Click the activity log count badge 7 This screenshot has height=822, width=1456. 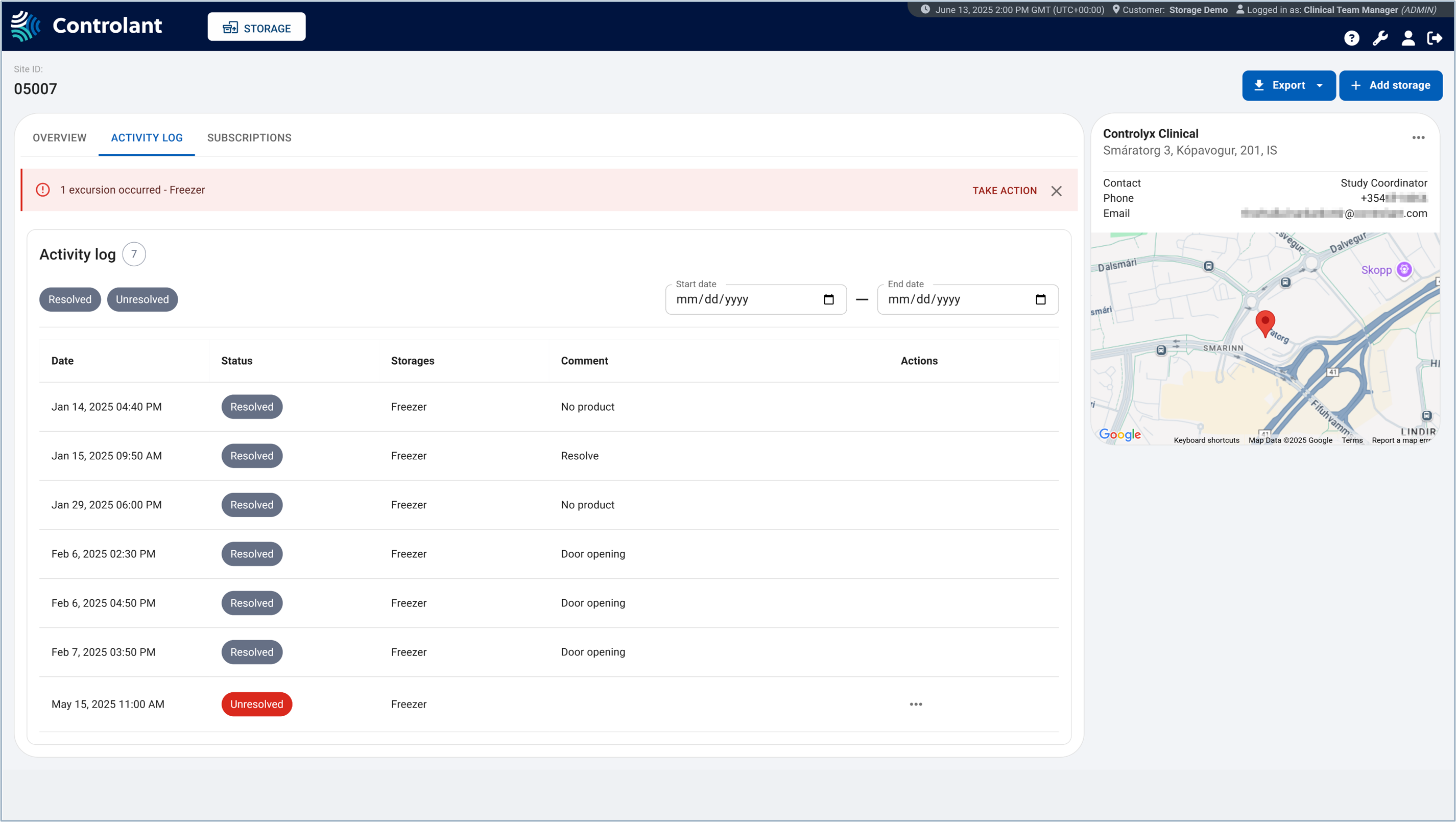click(134, 254)
